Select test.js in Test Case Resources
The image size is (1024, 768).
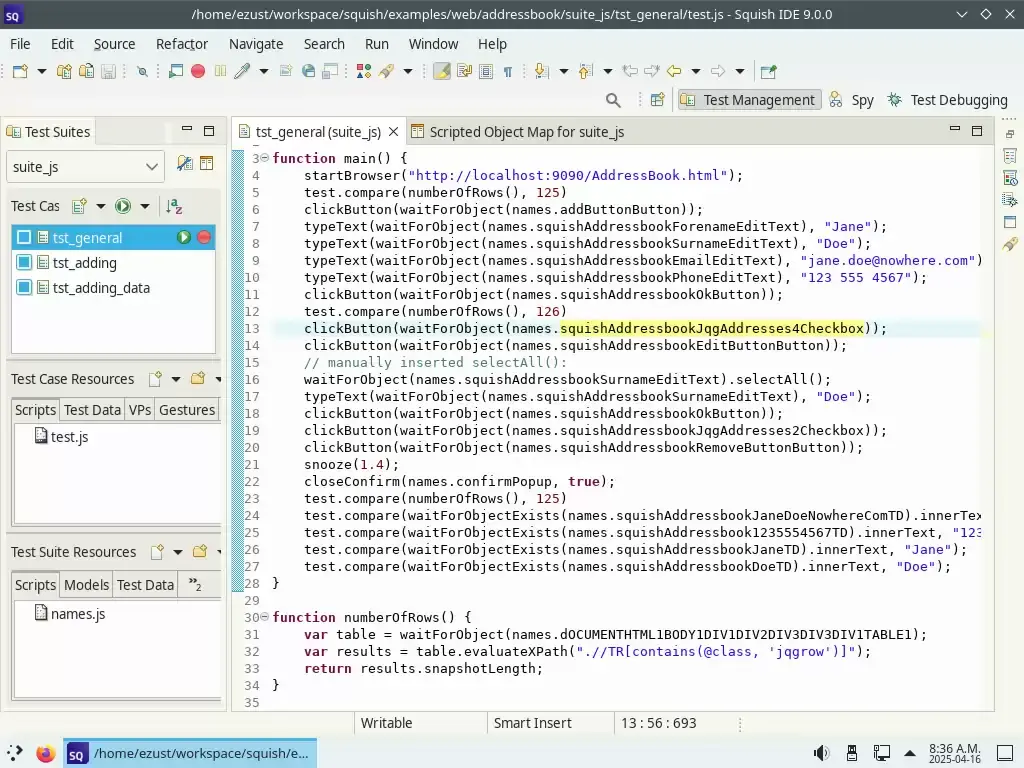pos(61,436)
